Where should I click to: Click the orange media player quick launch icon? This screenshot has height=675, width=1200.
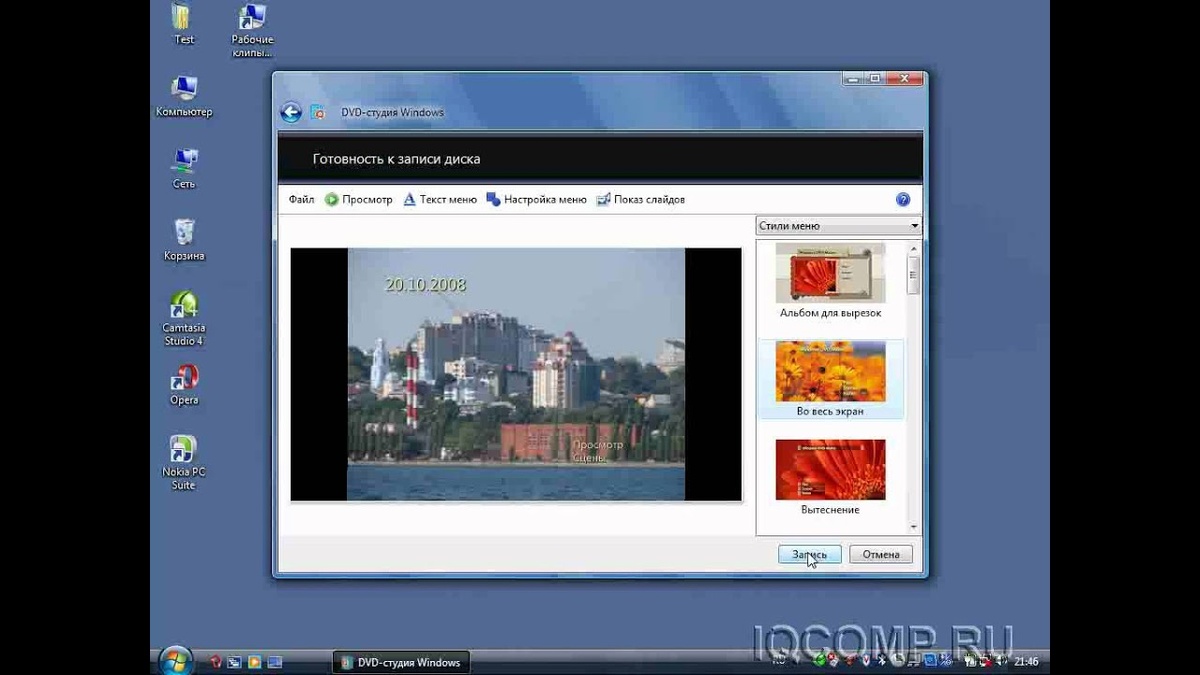(x=254, y=662)
